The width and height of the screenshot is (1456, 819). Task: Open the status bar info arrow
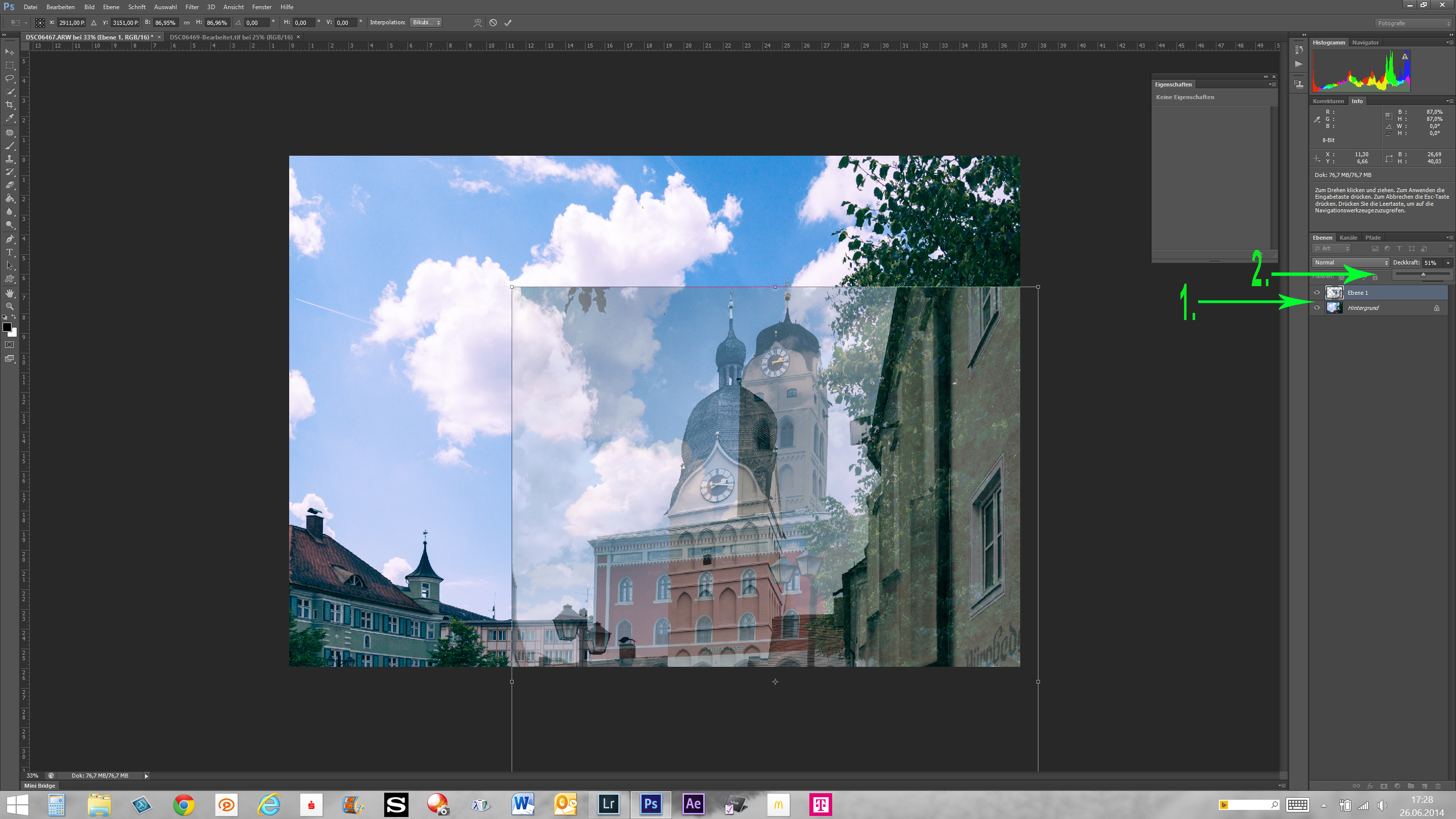[x=147, y=776]
